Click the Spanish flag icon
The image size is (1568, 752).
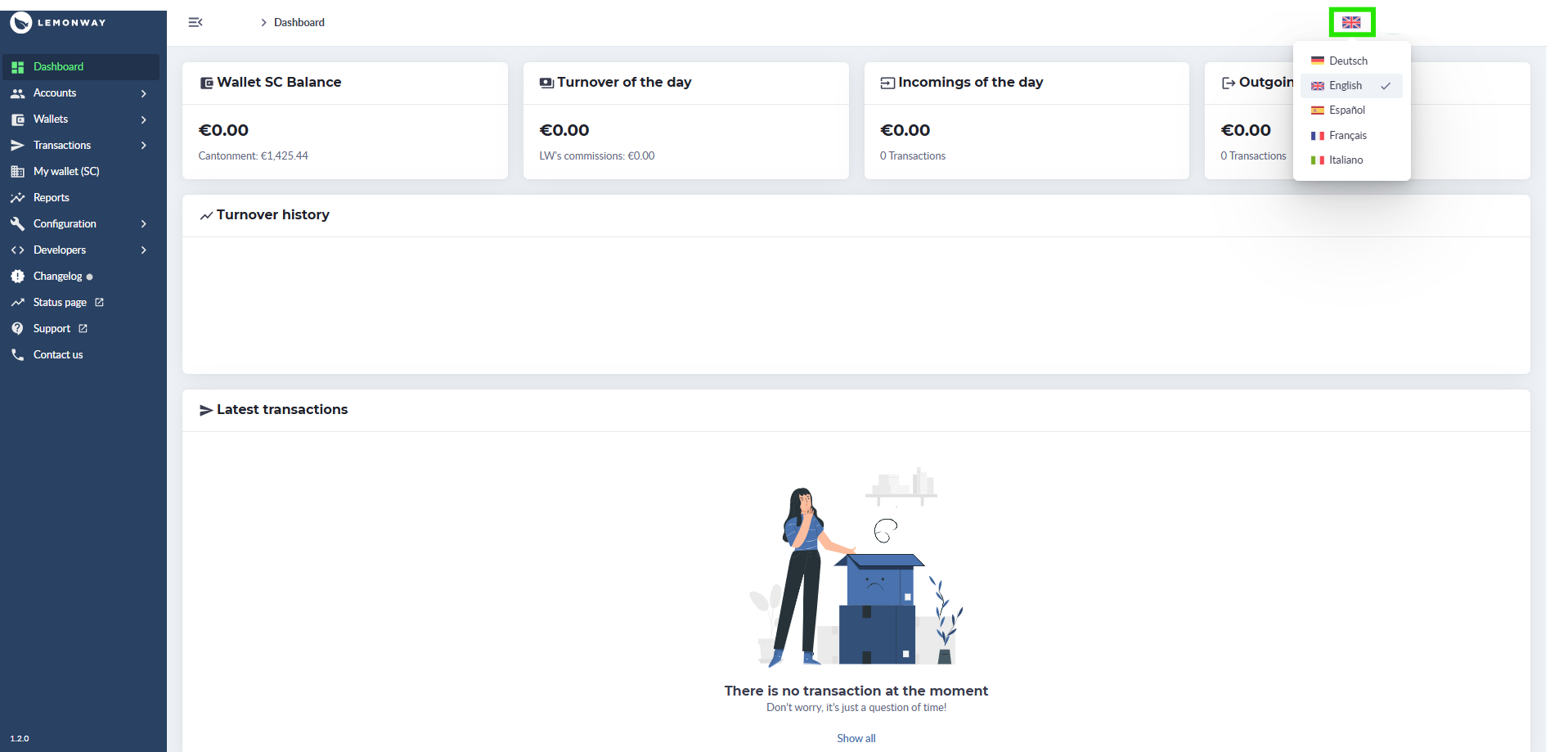[1318, 110]
